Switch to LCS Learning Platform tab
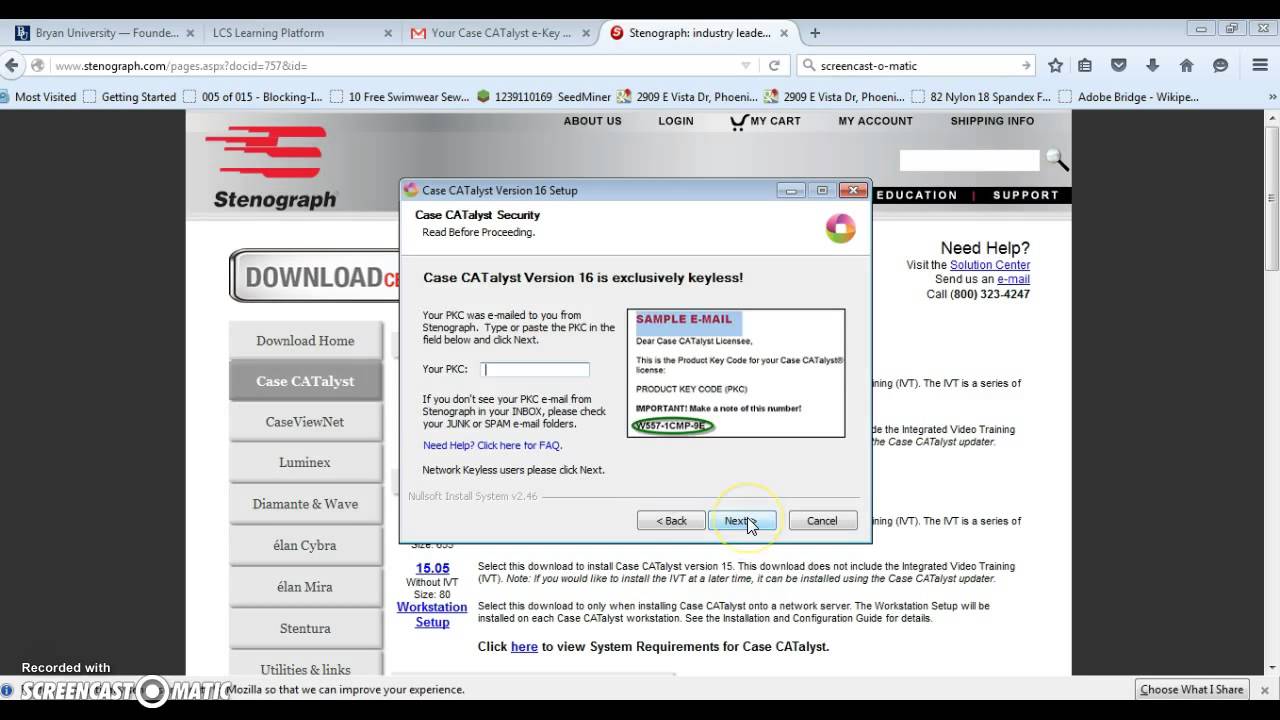Image resolution: width=1280 pixels, height=720 pixels. (300, 33)
